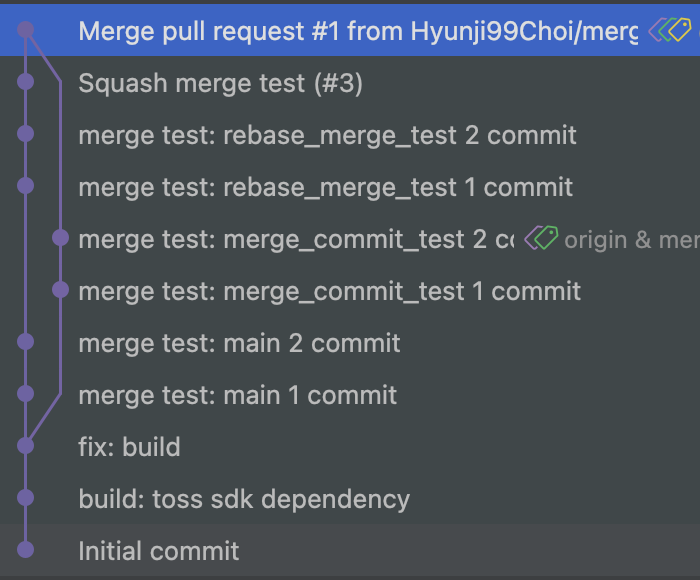Click the top graph node of merge pull request
Screen dimensions: 700x580
point(26,31)
